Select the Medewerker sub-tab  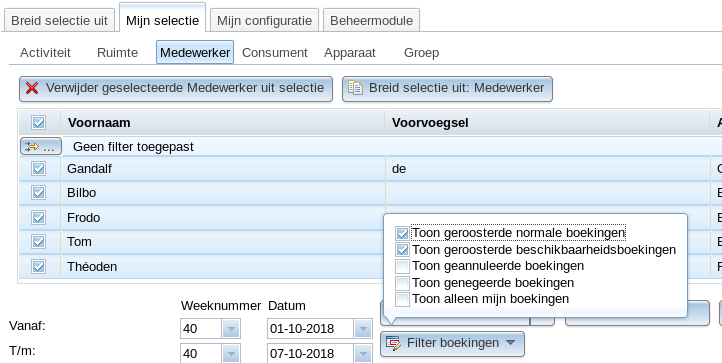195,53
